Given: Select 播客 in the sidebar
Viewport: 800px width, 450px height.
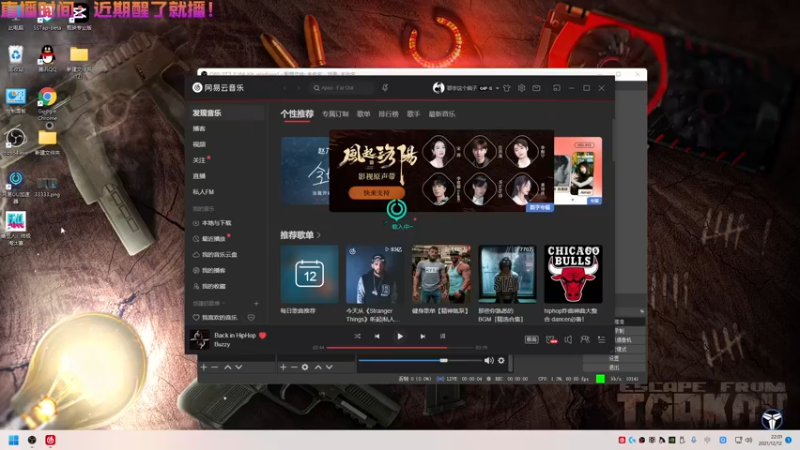Looking at the screenshot, I should (199, 129).
